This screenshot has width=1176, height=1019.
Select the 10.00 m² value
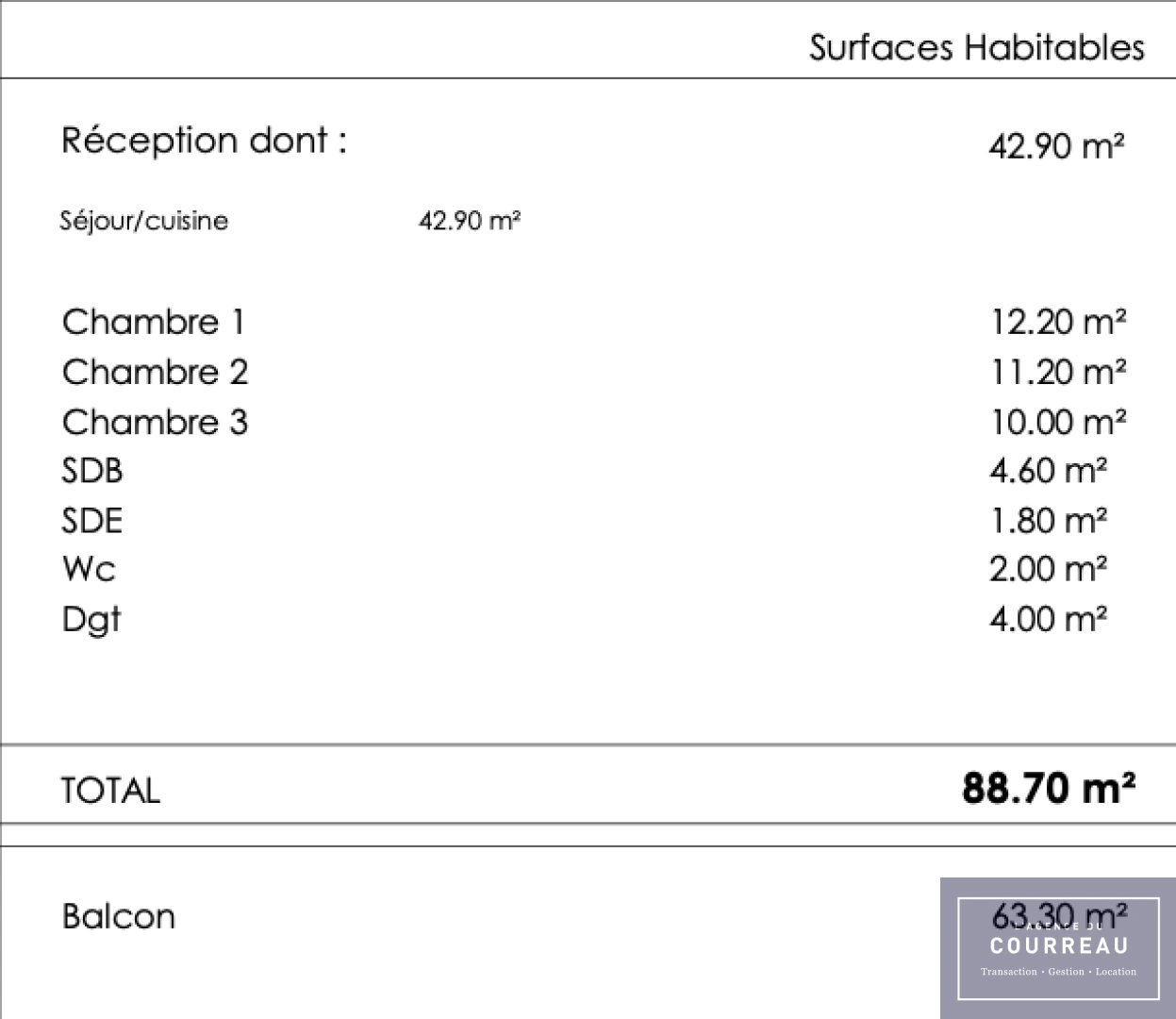[x=1057, y=423]
